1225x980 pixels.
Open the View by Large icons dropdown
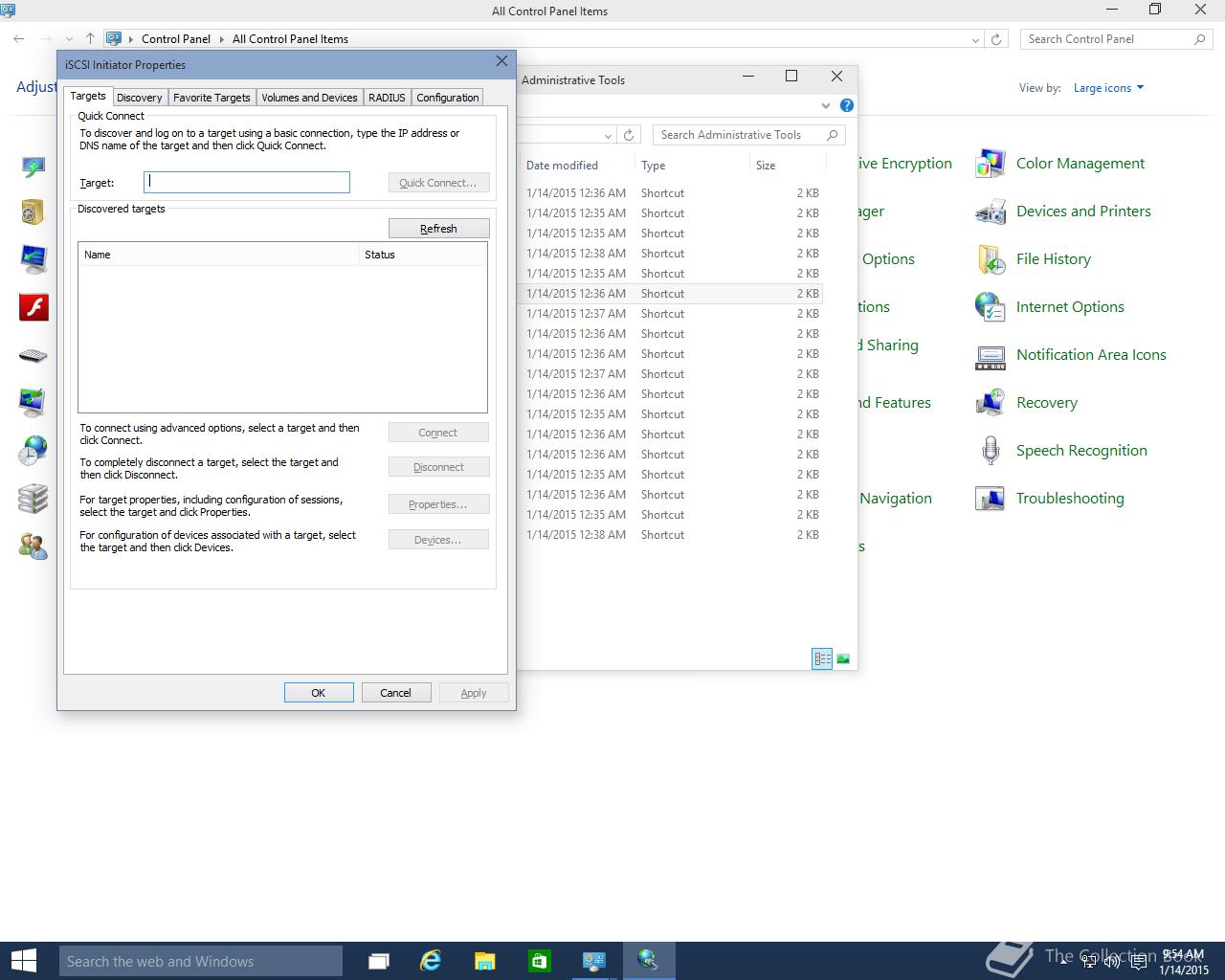point(1108,88)
